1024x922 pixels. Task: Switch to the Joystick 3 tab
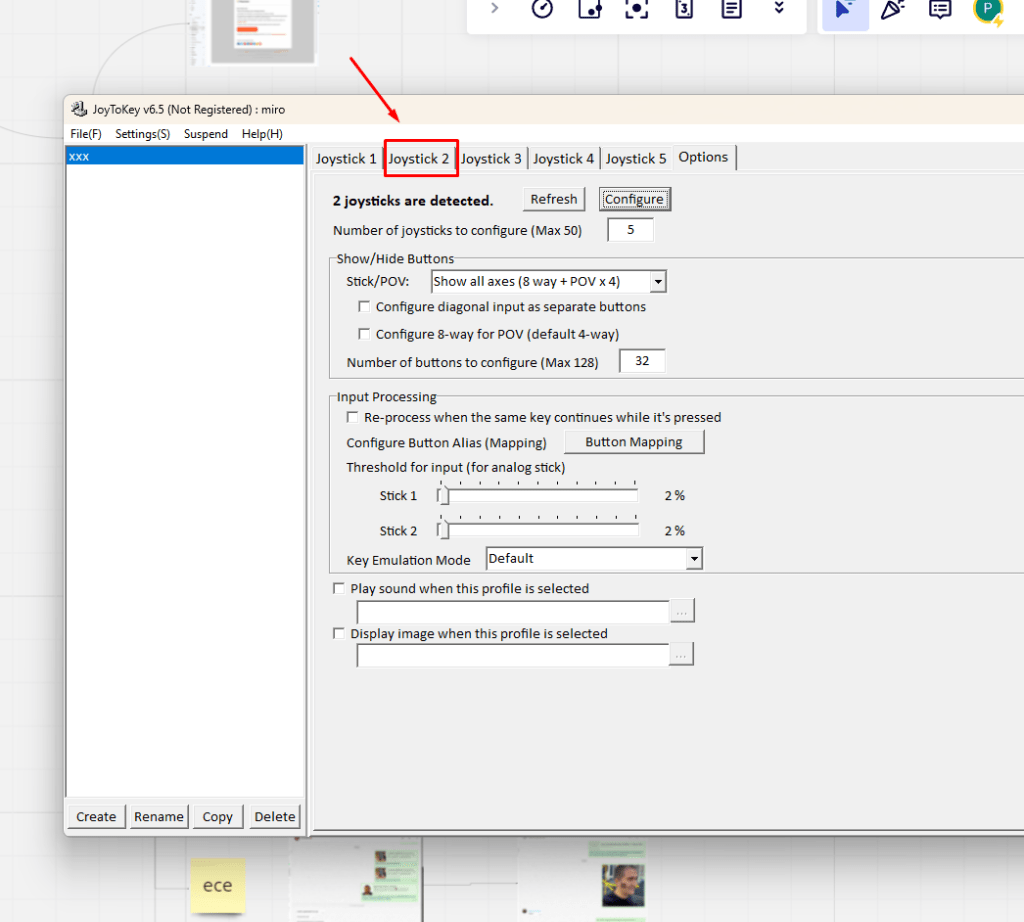(x=491, y=159)
